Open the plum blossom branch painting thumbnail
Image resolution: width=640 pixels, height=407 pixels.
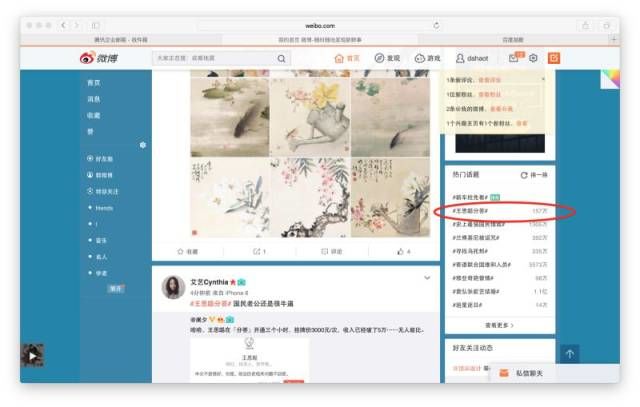point(310,198)
